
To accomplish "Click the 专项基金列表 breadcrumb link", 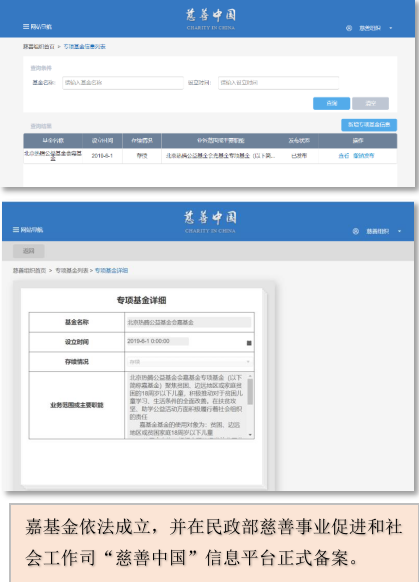I will [72, 271].
